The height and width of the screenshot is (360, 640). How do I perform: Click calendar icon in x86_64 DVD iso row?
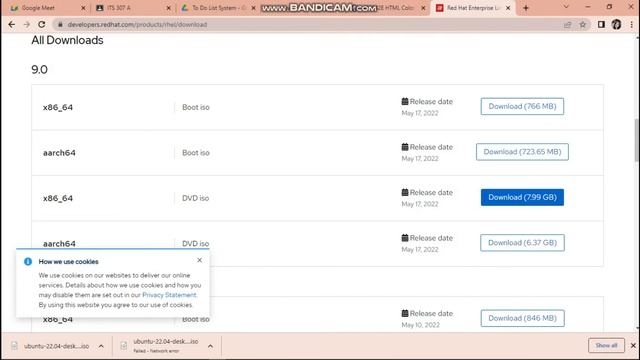(405, 192)
